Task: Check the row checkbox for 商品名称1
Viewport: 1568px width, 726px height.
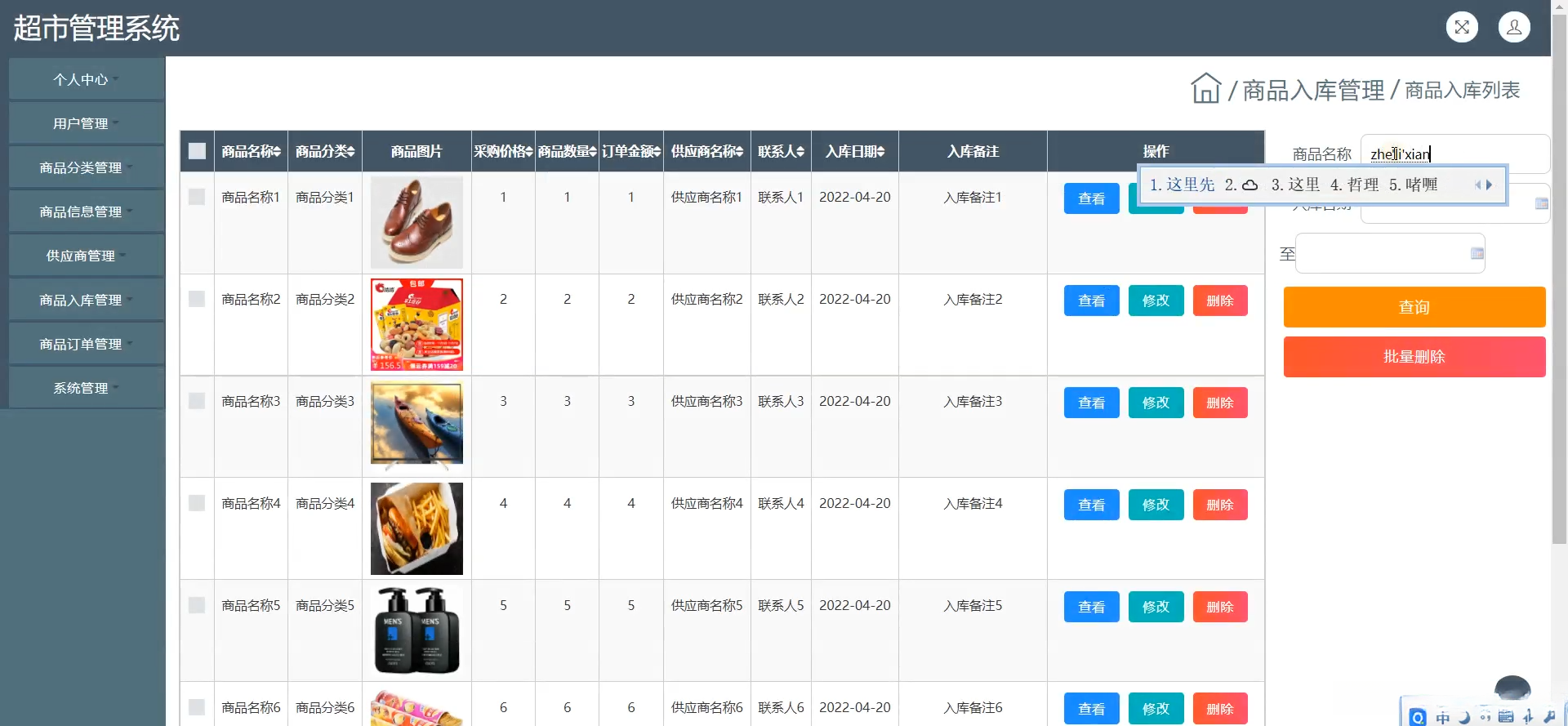Action: pyautogui.click(x=197, y=197)
